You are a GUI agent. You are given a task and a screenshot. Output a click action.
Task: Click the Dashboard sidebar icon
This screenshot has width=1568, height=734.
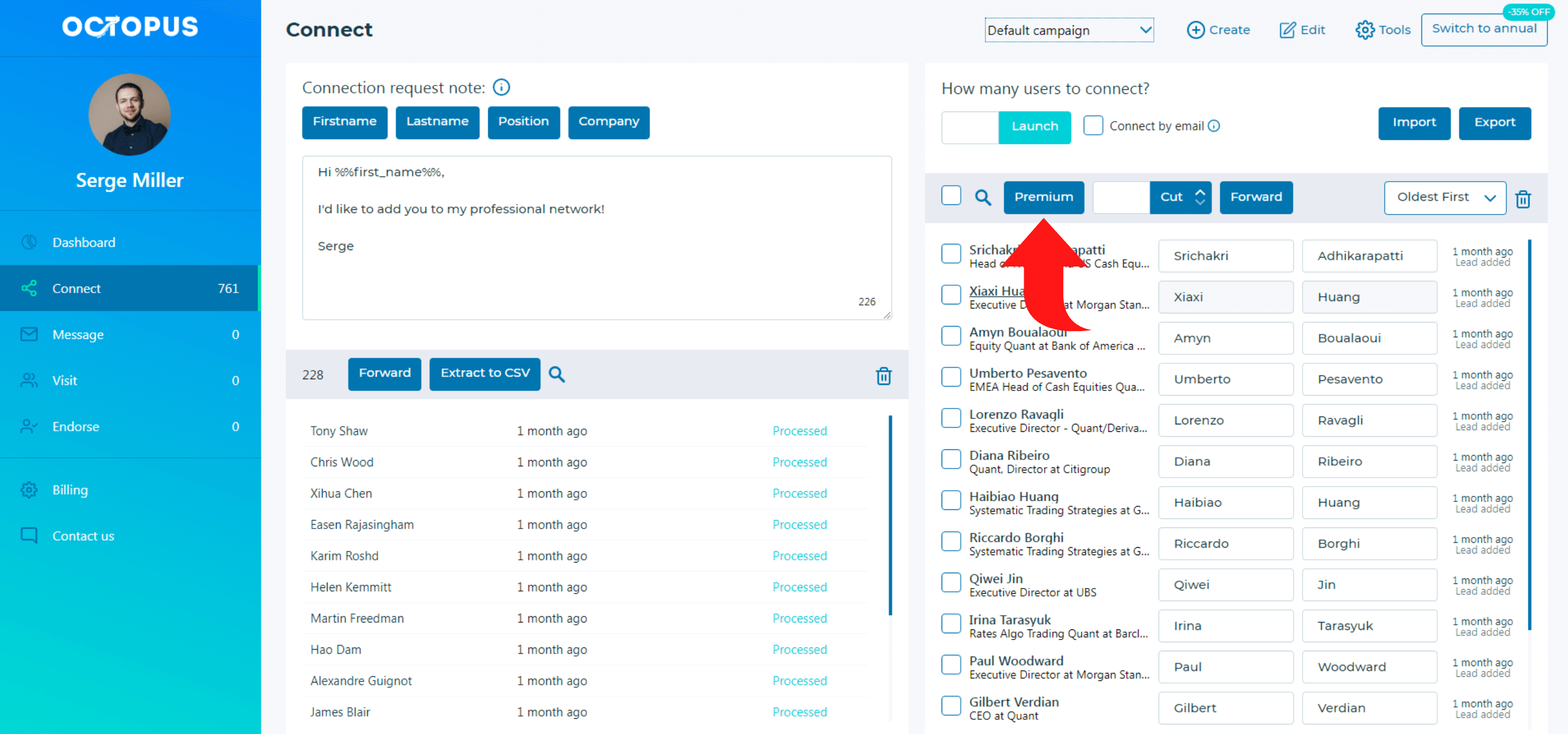pos(29,242)
